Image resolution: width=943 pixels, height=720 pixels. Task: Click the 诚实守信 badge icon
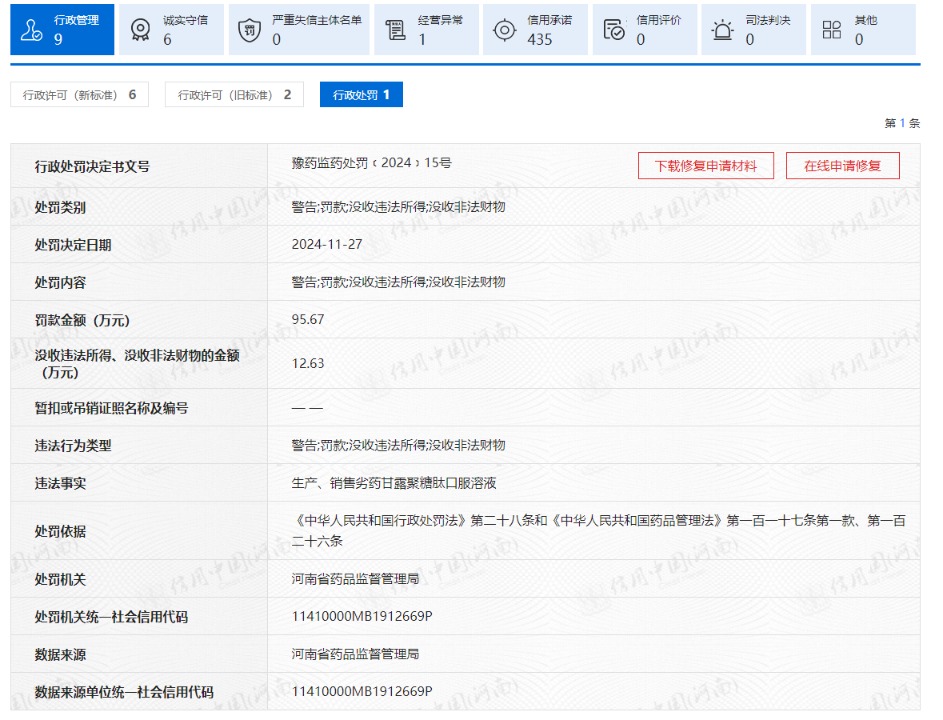pos(140,29)
